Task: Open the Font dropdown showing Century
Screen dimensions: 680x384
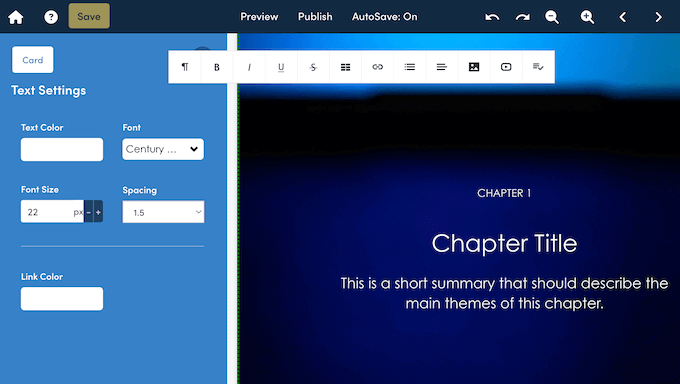Action: [x=163, y=149]
